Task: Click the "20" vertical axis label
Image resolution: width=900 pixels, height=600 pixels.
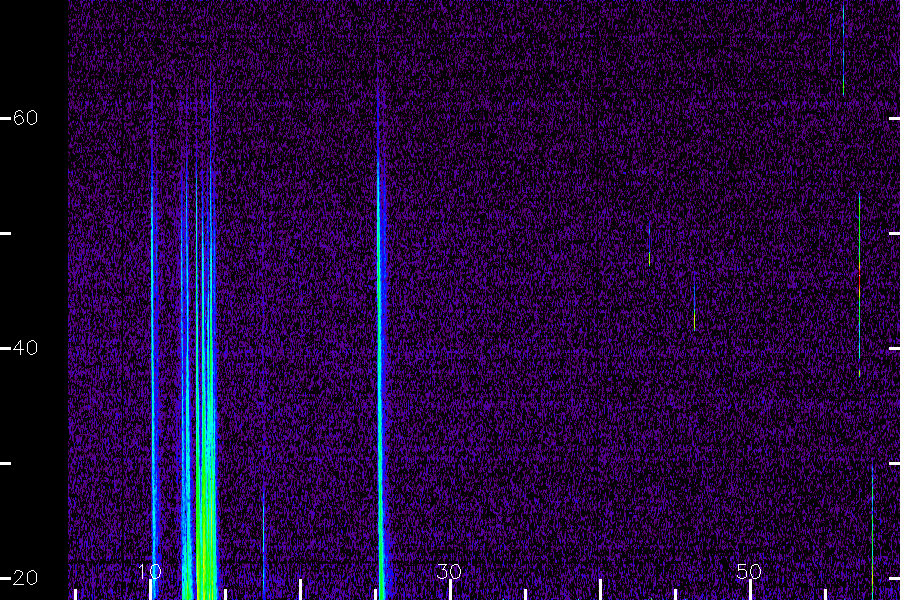Action: coord(25,578)
